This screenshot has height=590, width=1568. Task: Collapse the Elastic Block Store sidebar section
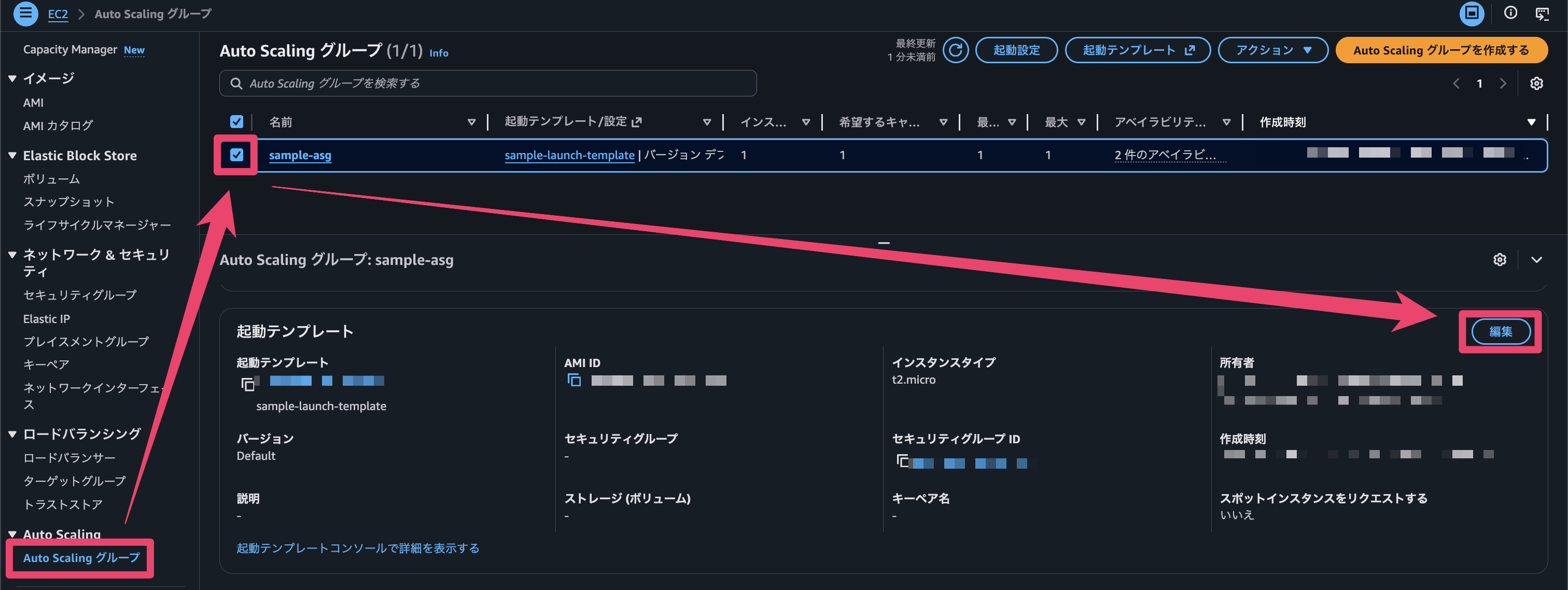coord(11,155)
